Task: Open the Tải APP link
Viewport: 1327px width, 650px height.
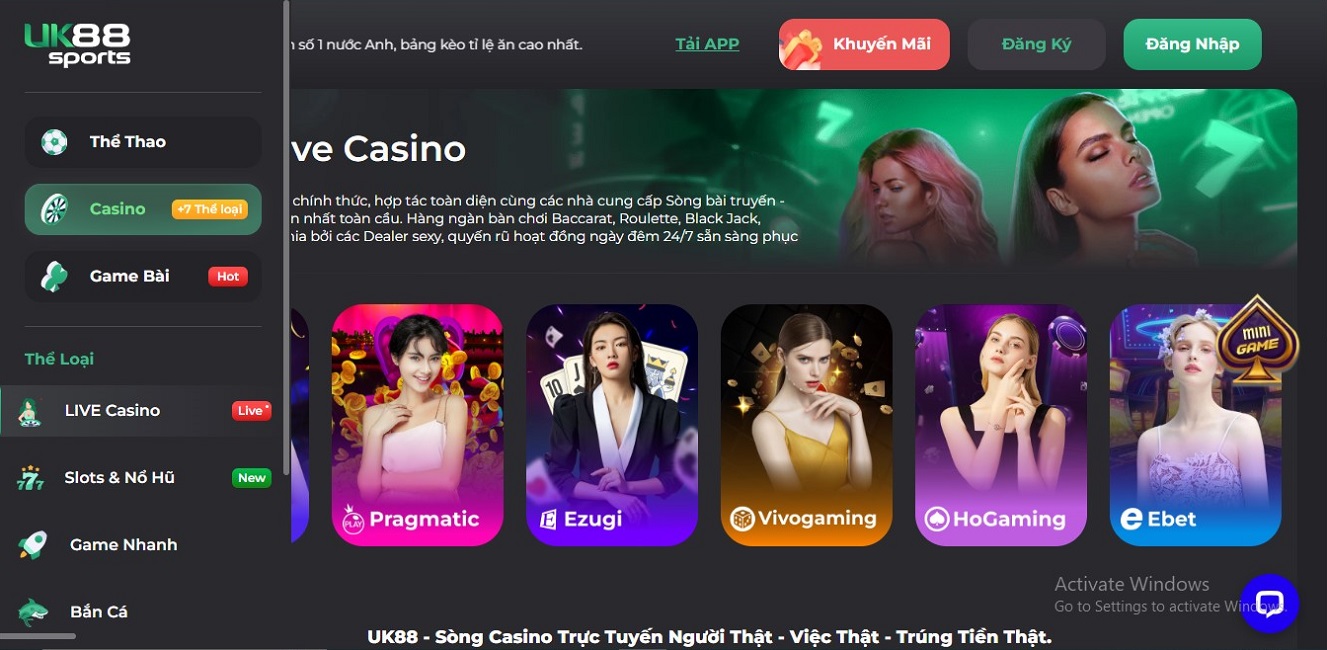Action: (x=707, y=44)
